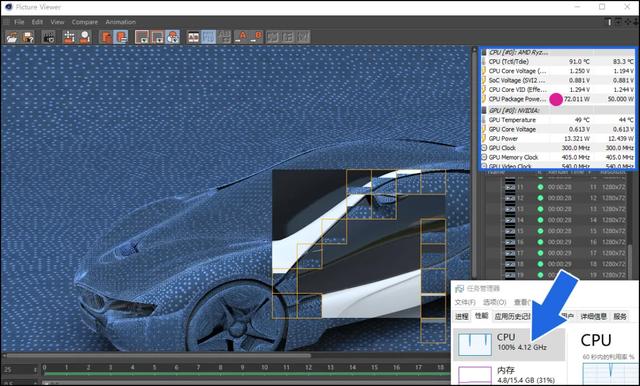Switch to the 进程 tab in Task Manager
640x386 pixels.
coord(462,316)
